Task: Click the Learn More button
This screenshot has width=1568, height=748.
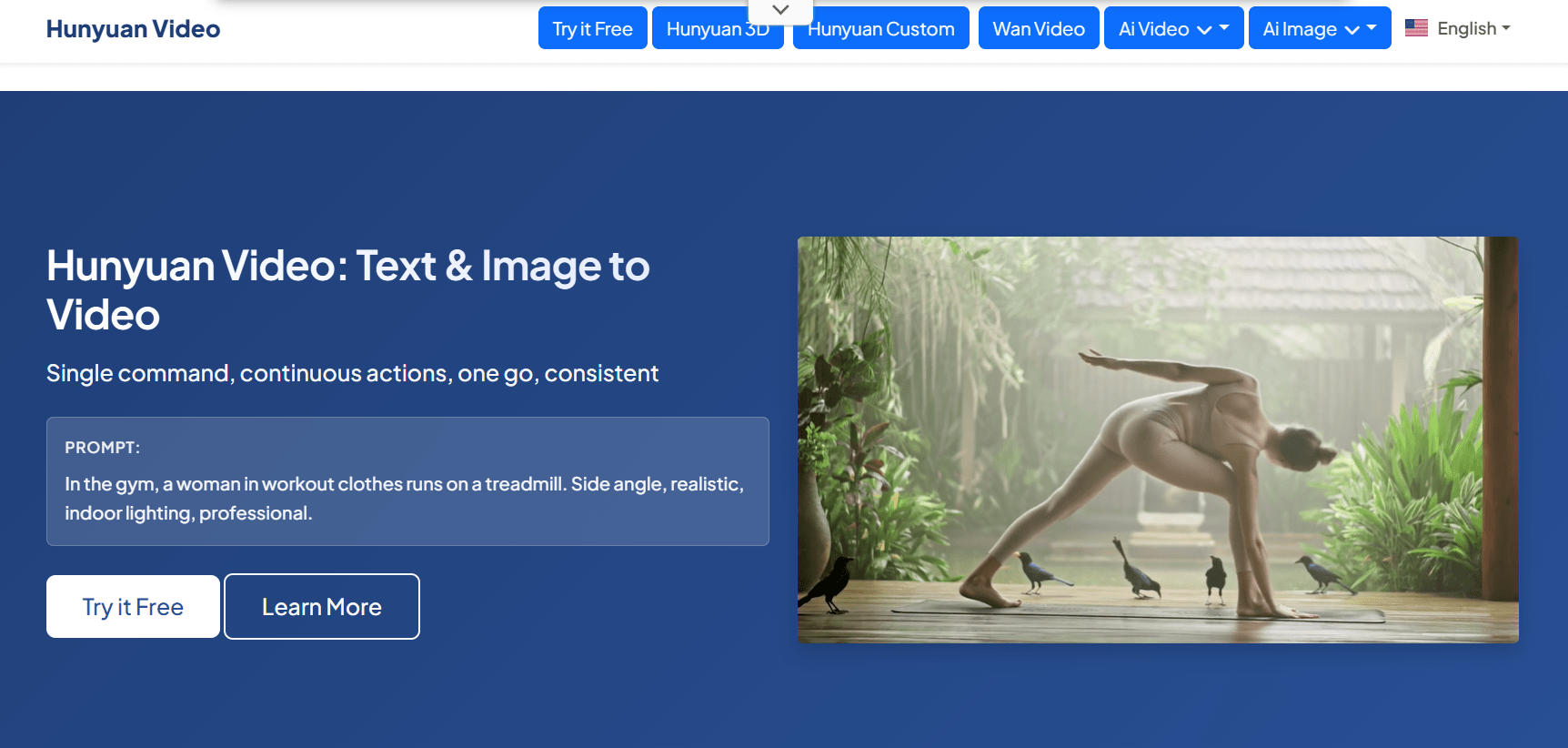Action: (x=321, y=607)
